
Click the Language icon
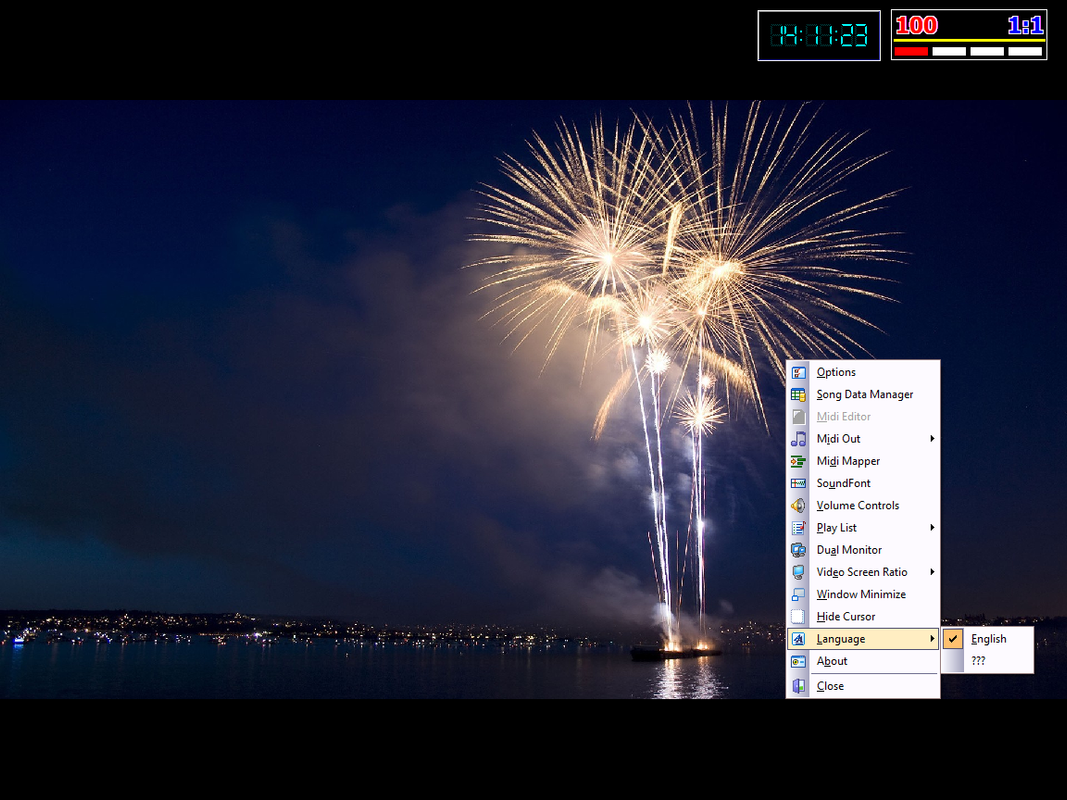click(x=798, y=639)
